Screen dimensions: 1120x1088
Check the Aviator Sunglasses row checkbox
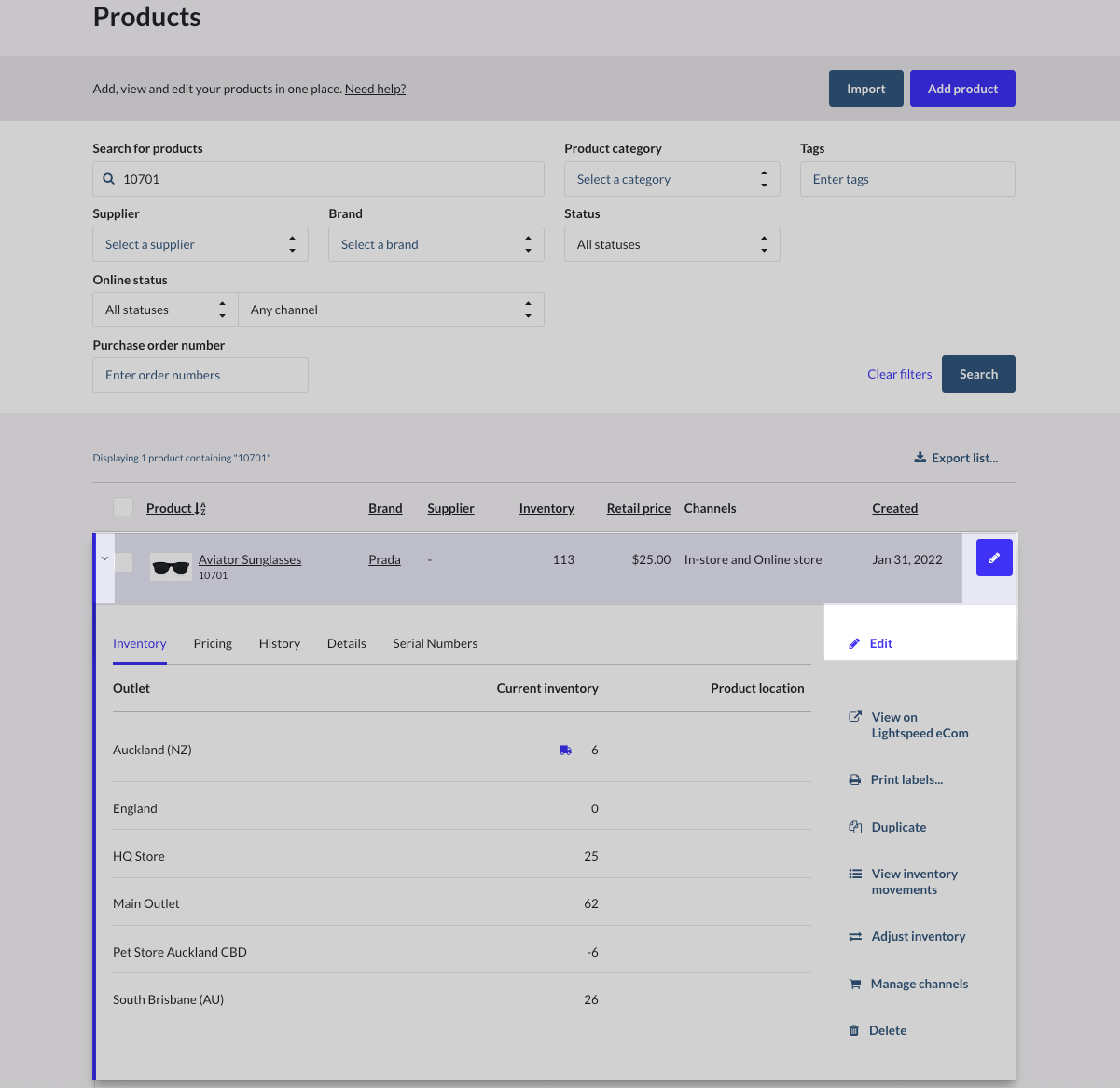[124, 561]
